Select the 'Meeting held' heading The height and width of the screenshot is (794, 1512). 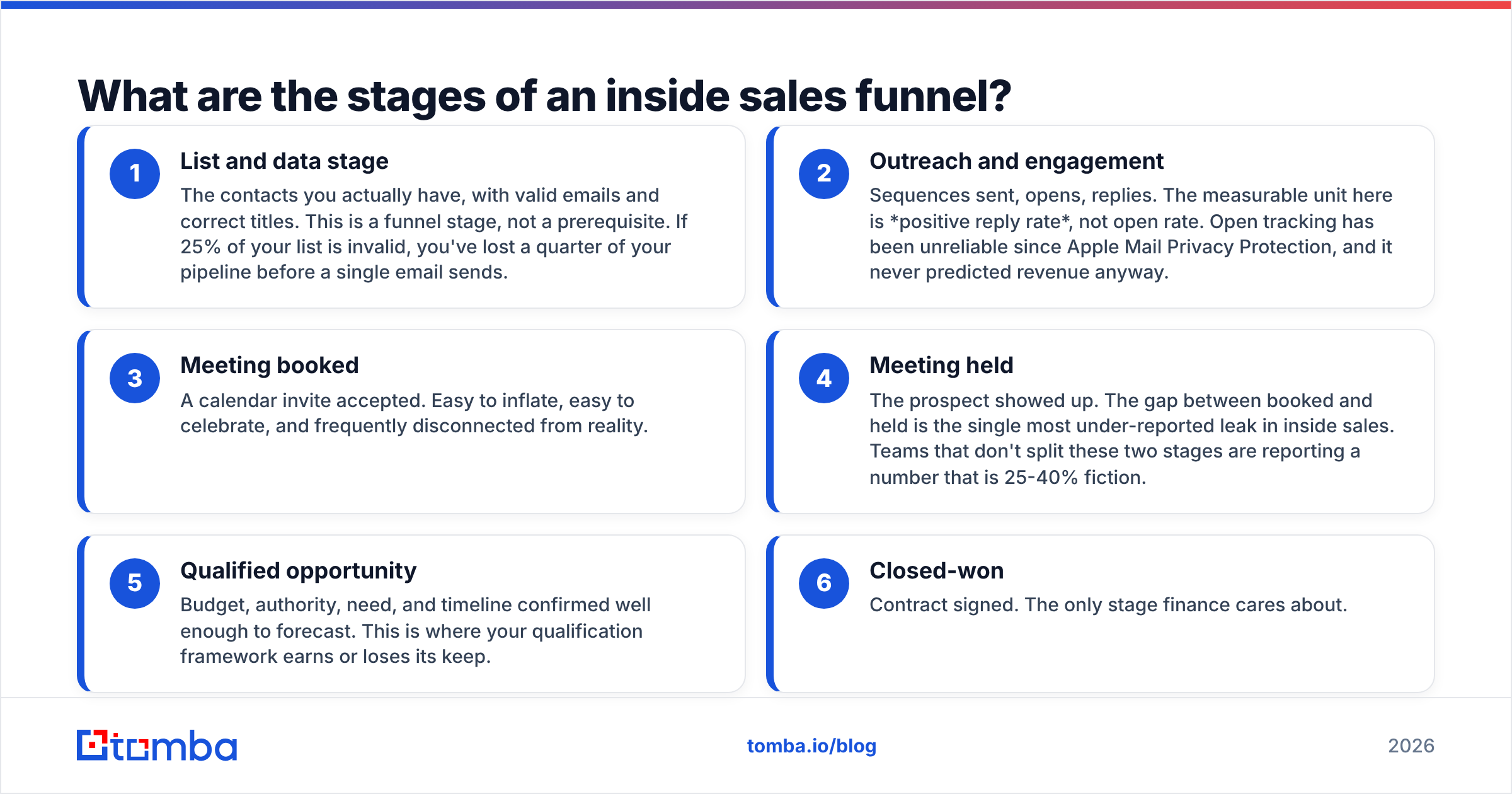coord(941,365)
